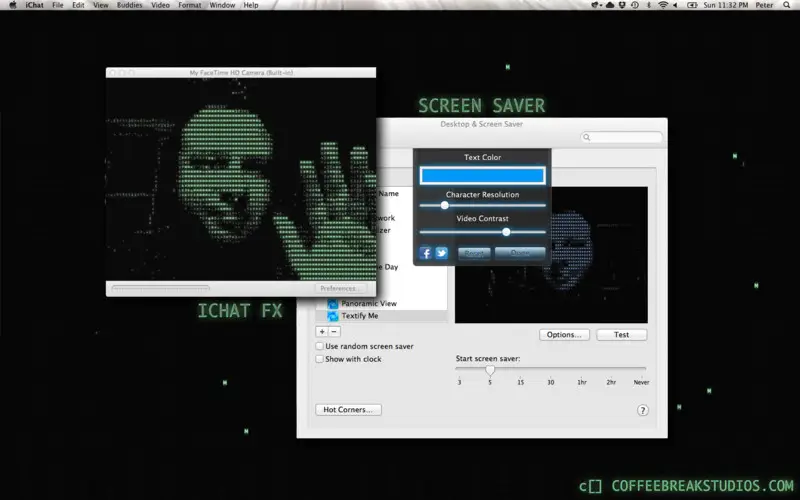Click the Test button
The image size is (800, 500).
[621, 335]
